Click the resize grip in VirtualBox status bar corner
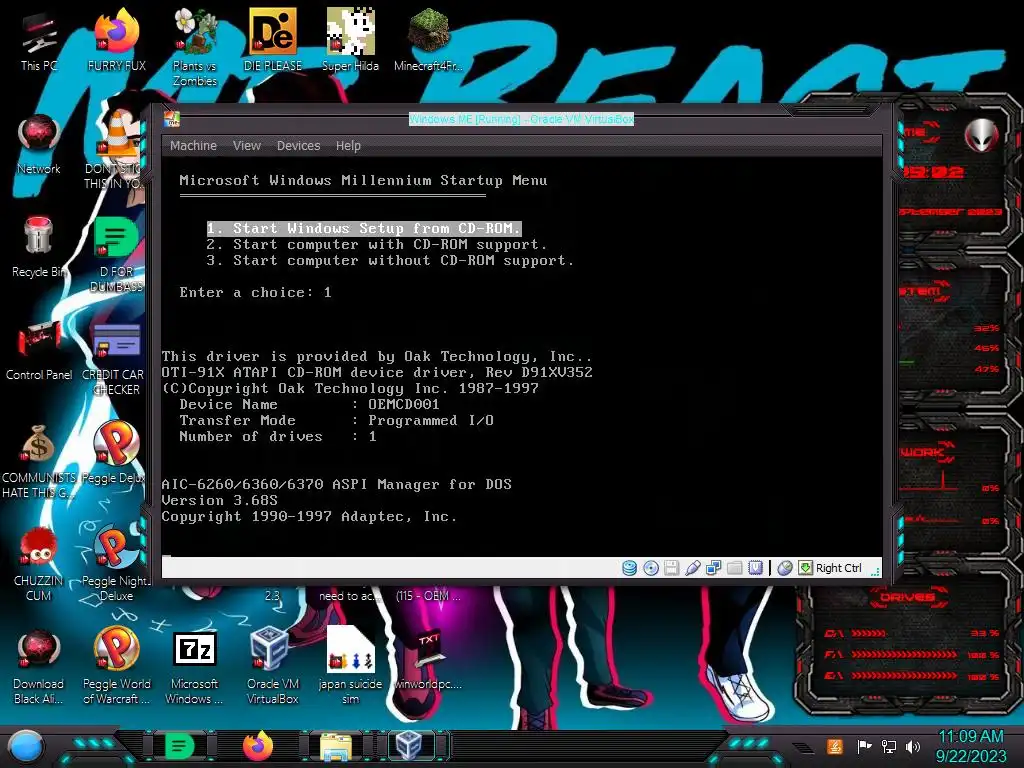Screen dimensions: 1024x768 click(875, 571)
